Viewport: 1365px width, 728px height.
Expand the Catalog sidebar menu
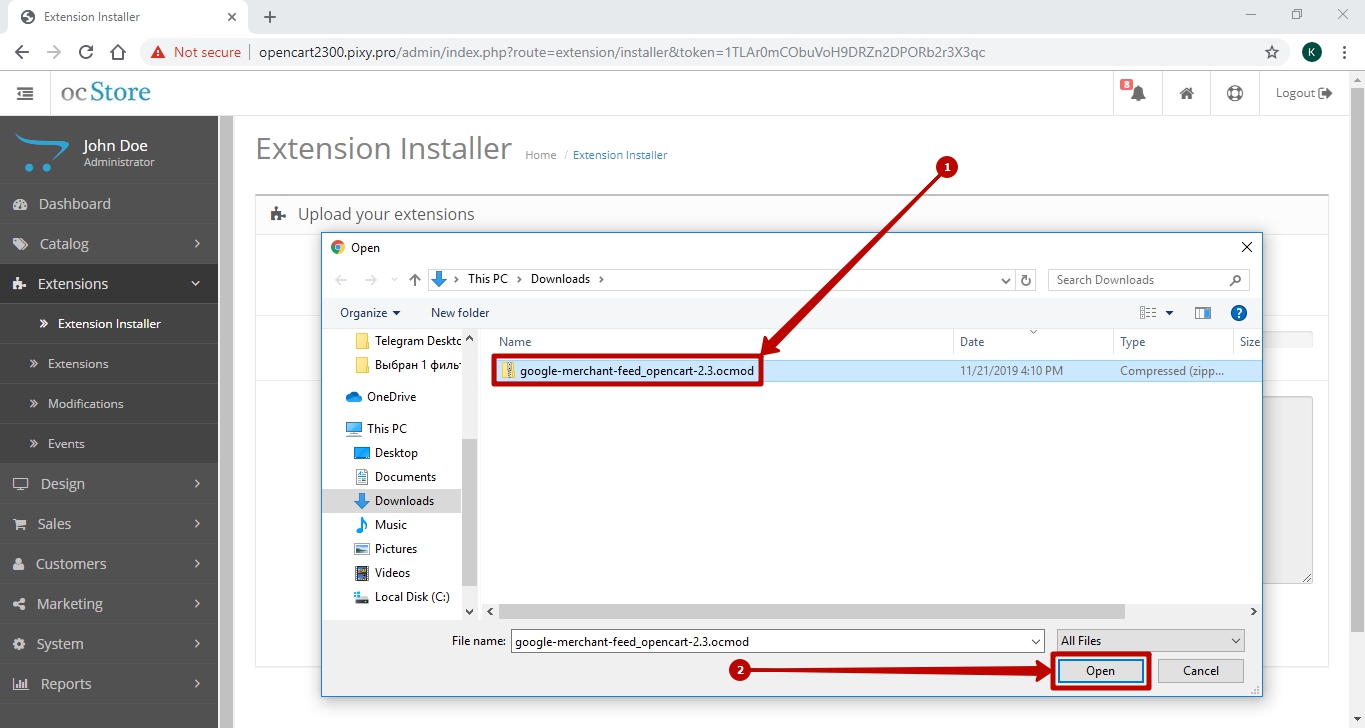pos(108,244)
